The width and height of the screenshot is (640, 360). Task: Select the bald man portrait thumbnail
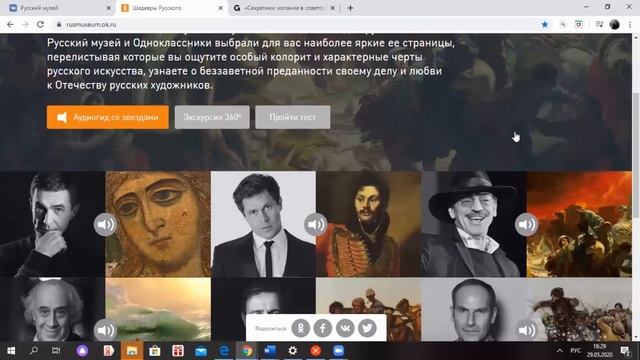coord(474,310)
